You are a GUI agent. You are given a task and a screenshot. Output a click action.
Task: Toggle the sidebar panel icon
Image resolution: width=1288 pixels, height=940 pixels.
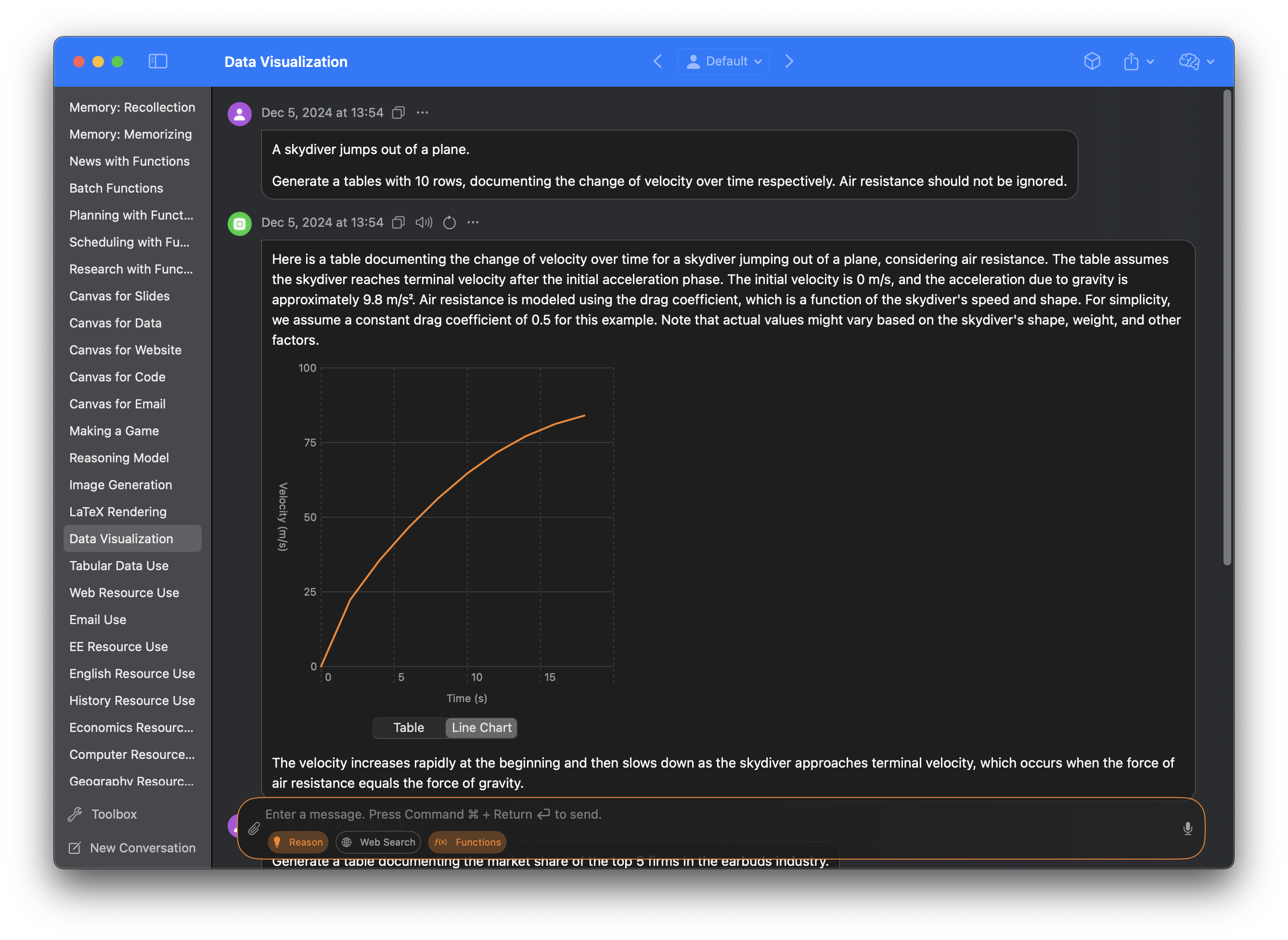157,62
